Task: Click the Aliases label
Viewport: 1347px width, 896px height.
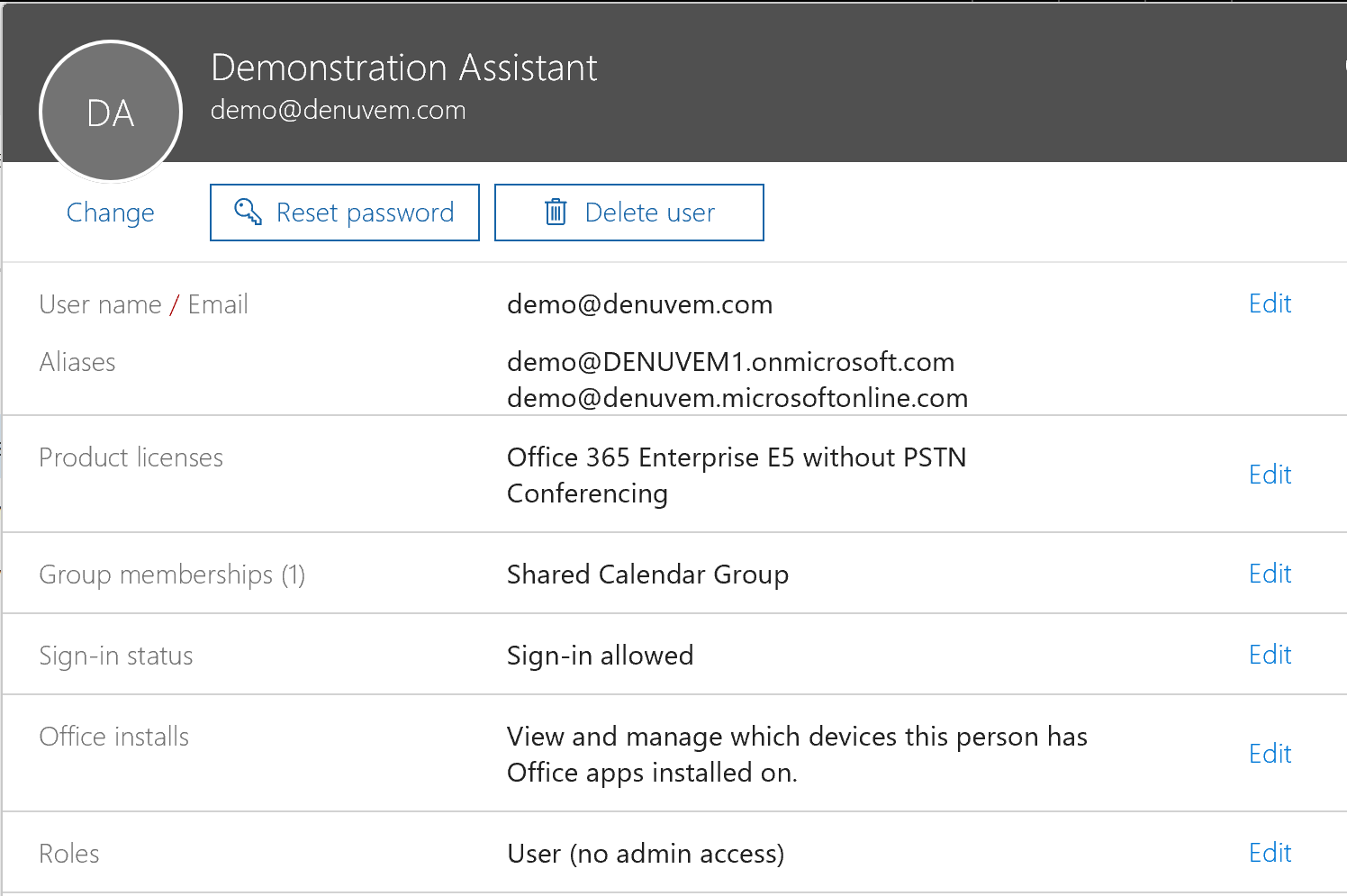Action: pyautogui.click(x=77, y=362)
